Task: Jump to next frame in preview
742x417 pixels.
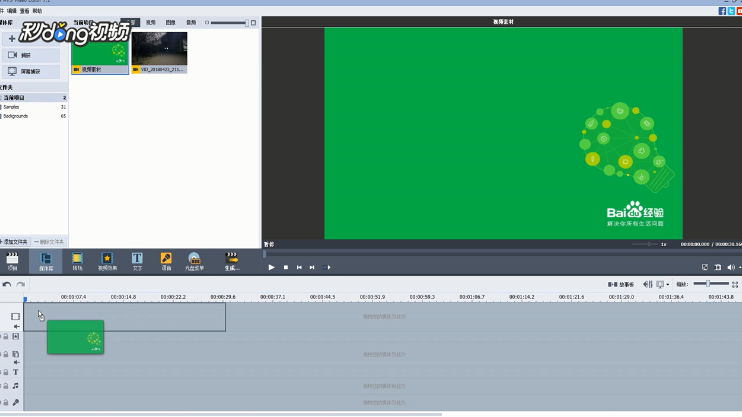Action: click(312, 267)
